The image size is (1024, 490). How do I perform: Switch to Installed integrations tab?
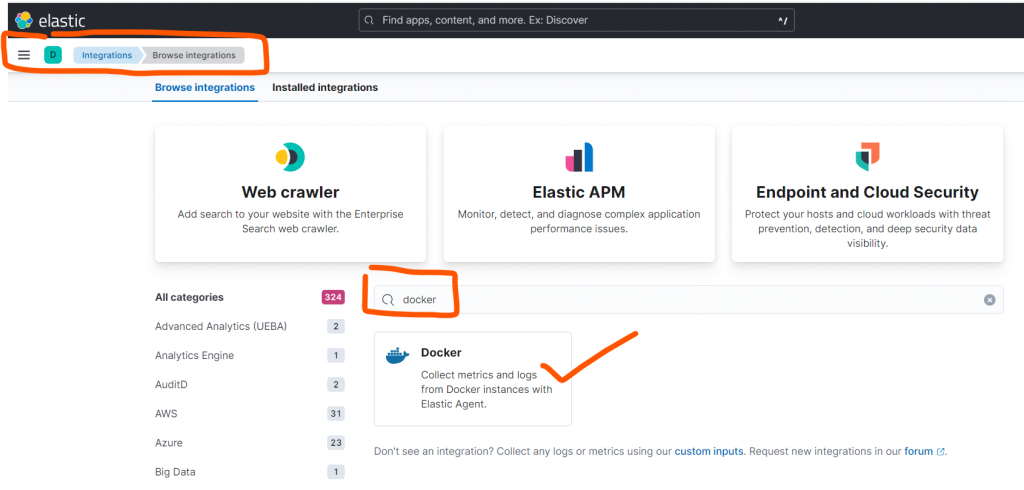325,88
